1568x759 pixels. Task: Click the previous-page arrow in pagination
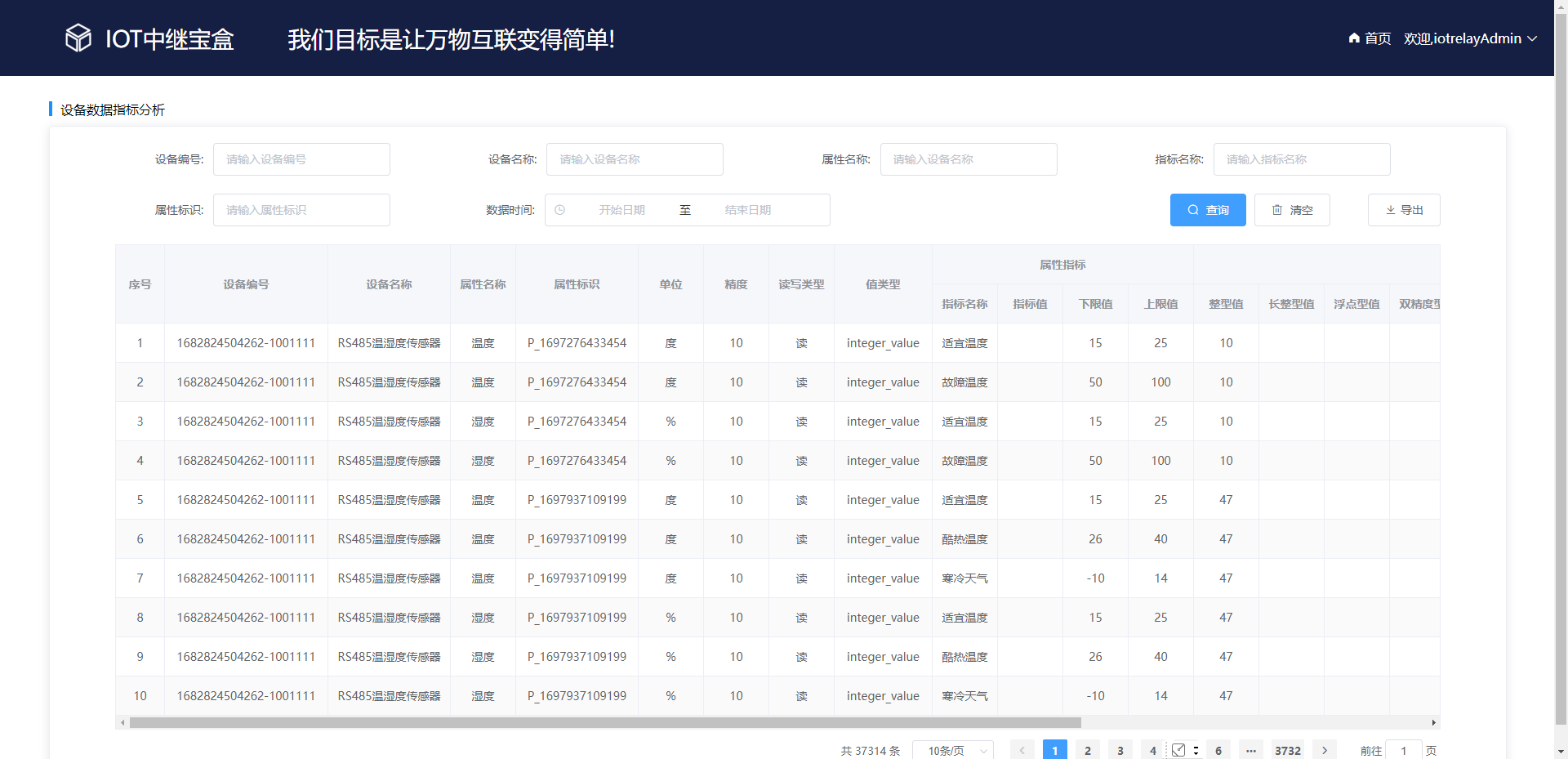click(1022, 749)
